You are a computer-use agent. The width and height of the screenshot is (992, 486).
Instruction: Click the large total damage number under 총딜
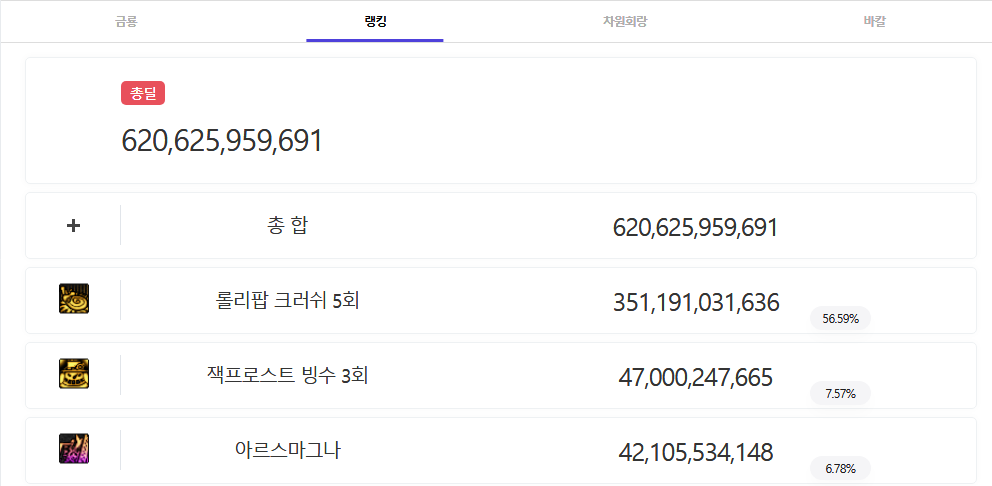click(222, 141)
